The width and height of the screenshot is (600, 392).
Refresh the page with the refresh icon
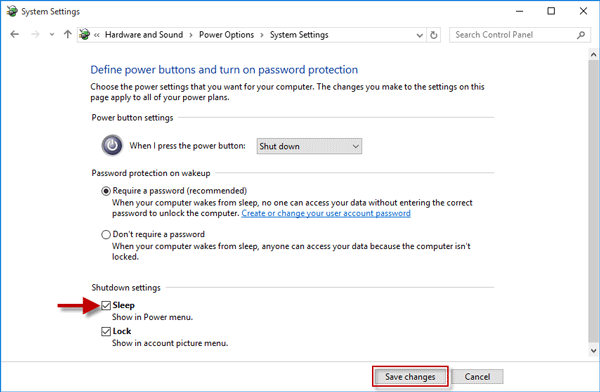coord(433,35)
